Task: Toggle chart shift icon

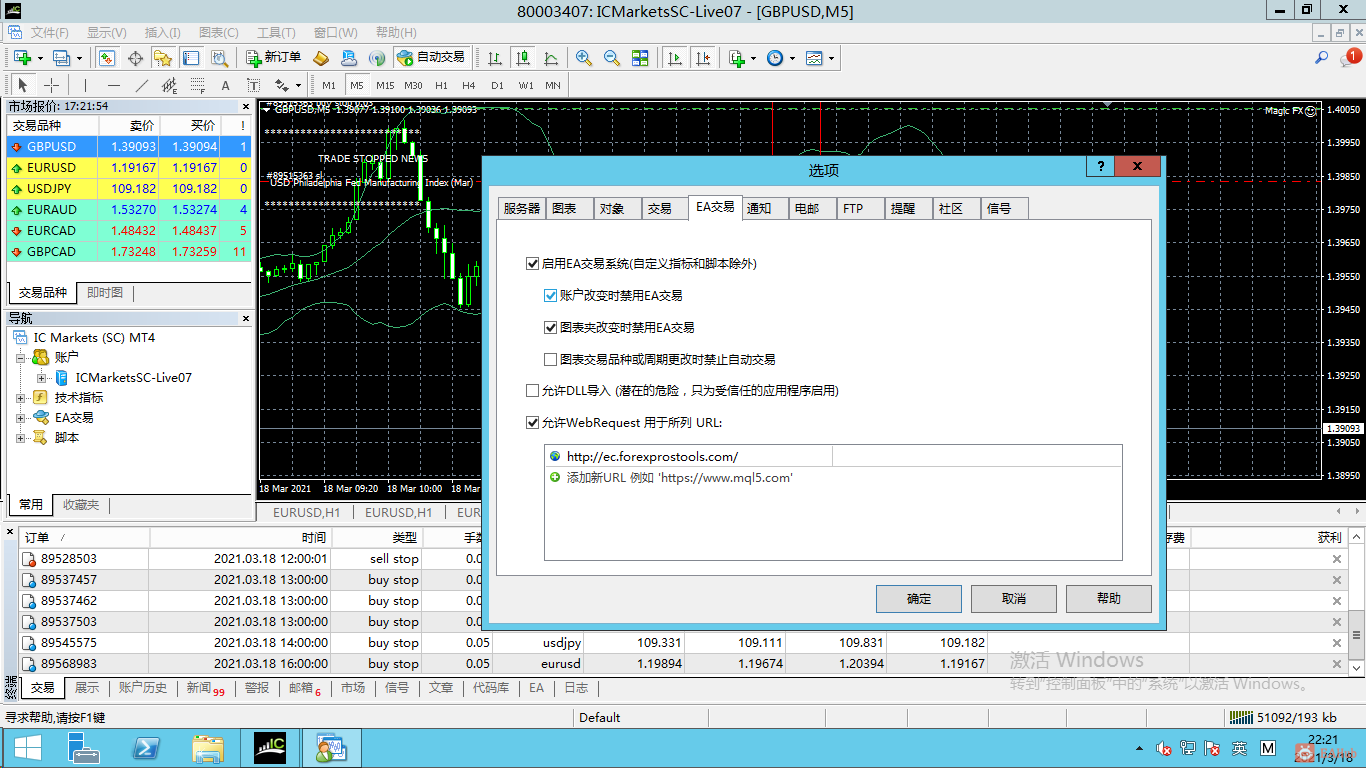Action: [x=703, y=58]
